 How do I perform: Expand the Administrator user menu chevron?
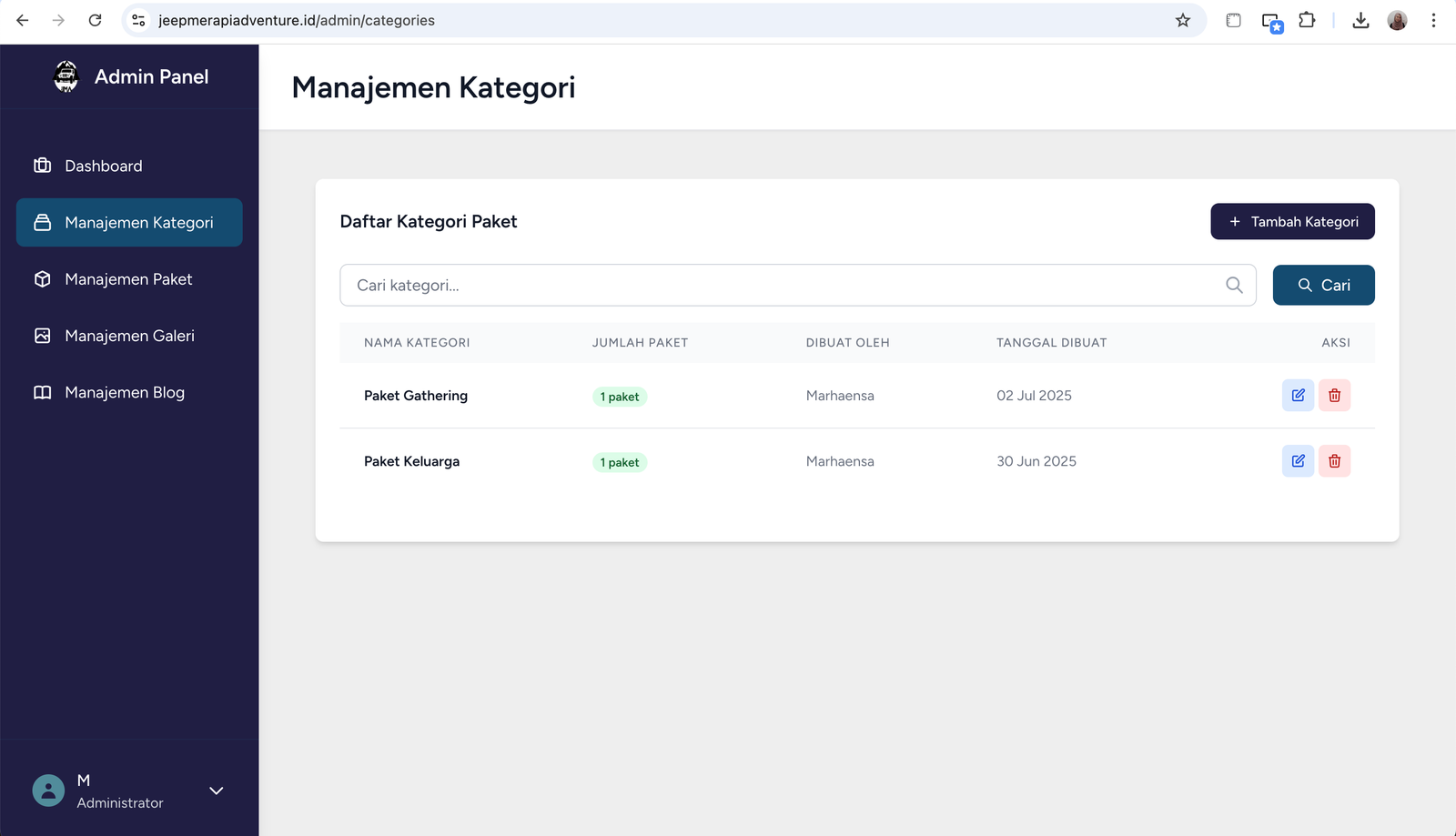tap(217, 791)
